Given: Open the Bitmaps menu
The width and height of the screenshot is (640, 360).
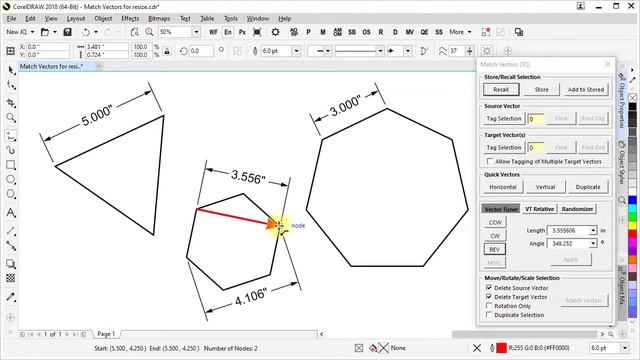Looking at the screenshot, I should [159, 18].
